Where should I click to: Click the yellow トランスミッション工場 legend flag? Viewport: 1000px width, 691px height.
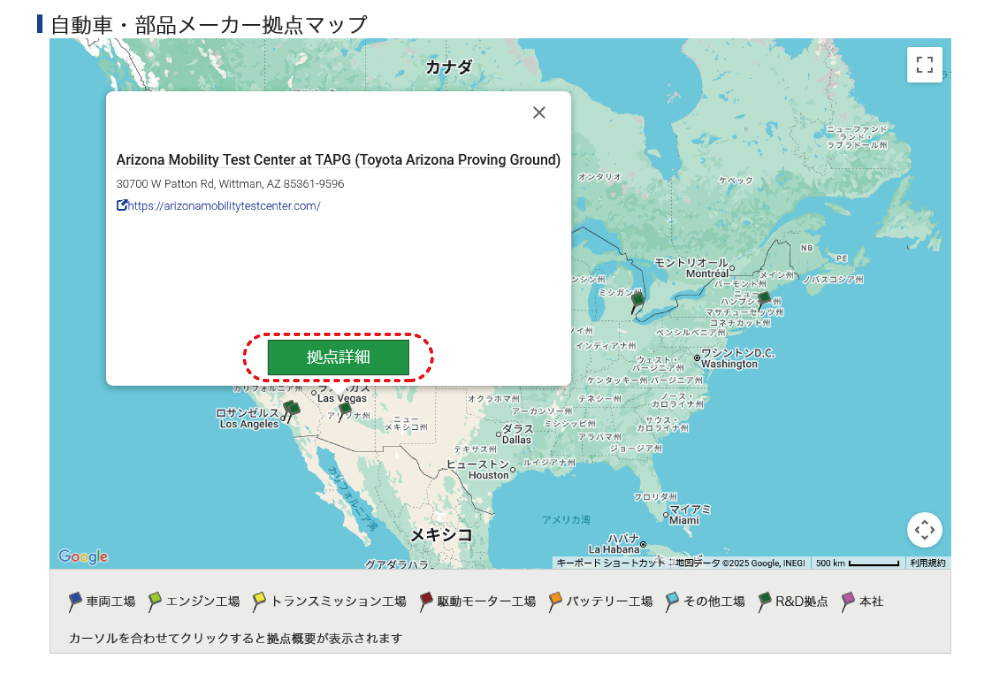(259, 601)
